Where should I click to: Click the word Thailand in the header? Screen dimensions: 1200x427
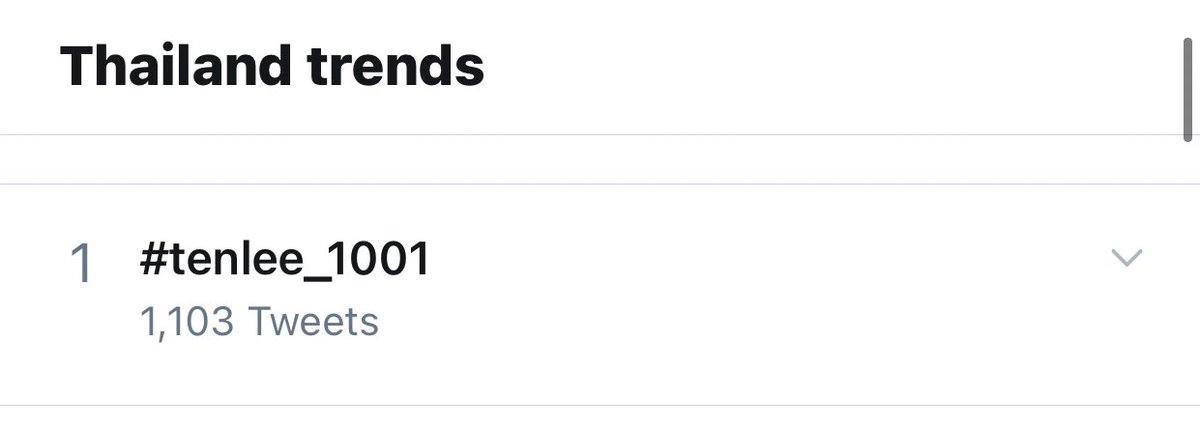pos(160,67)
